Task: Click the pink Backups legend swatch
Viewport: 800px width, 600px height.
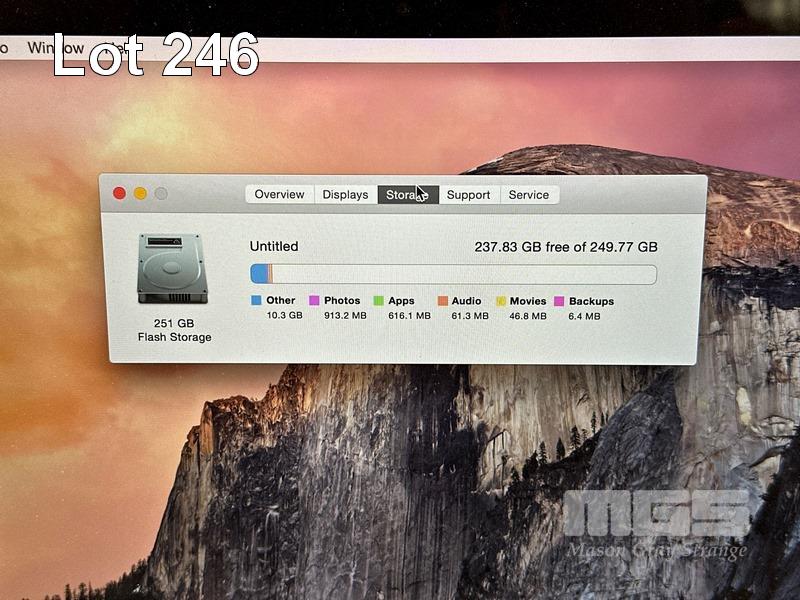Action: pos(559,300)
